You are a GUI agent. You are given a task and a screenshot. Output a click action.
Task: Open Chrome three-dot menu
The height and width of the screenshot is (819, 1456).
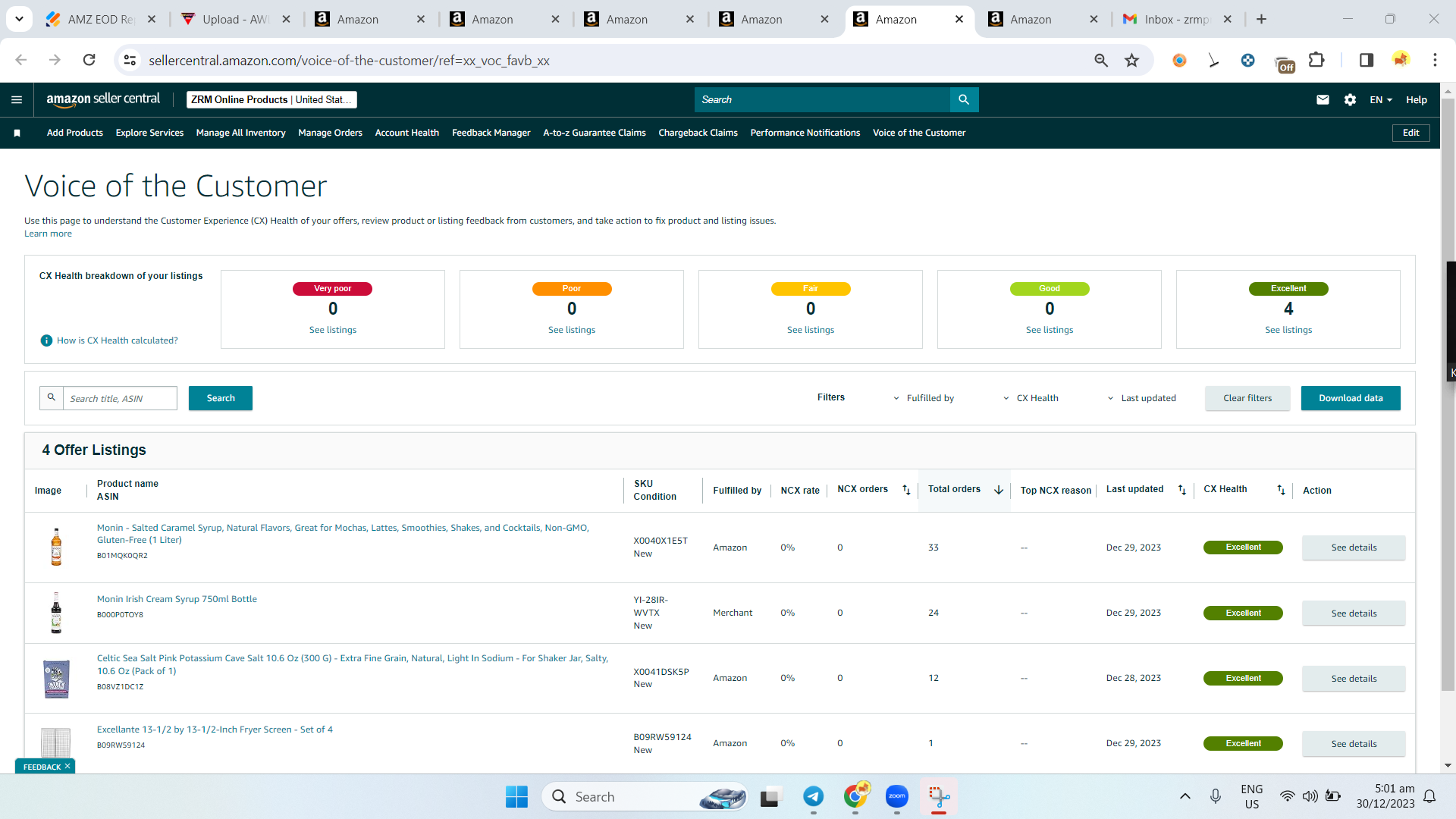(x=1435, y=60)
